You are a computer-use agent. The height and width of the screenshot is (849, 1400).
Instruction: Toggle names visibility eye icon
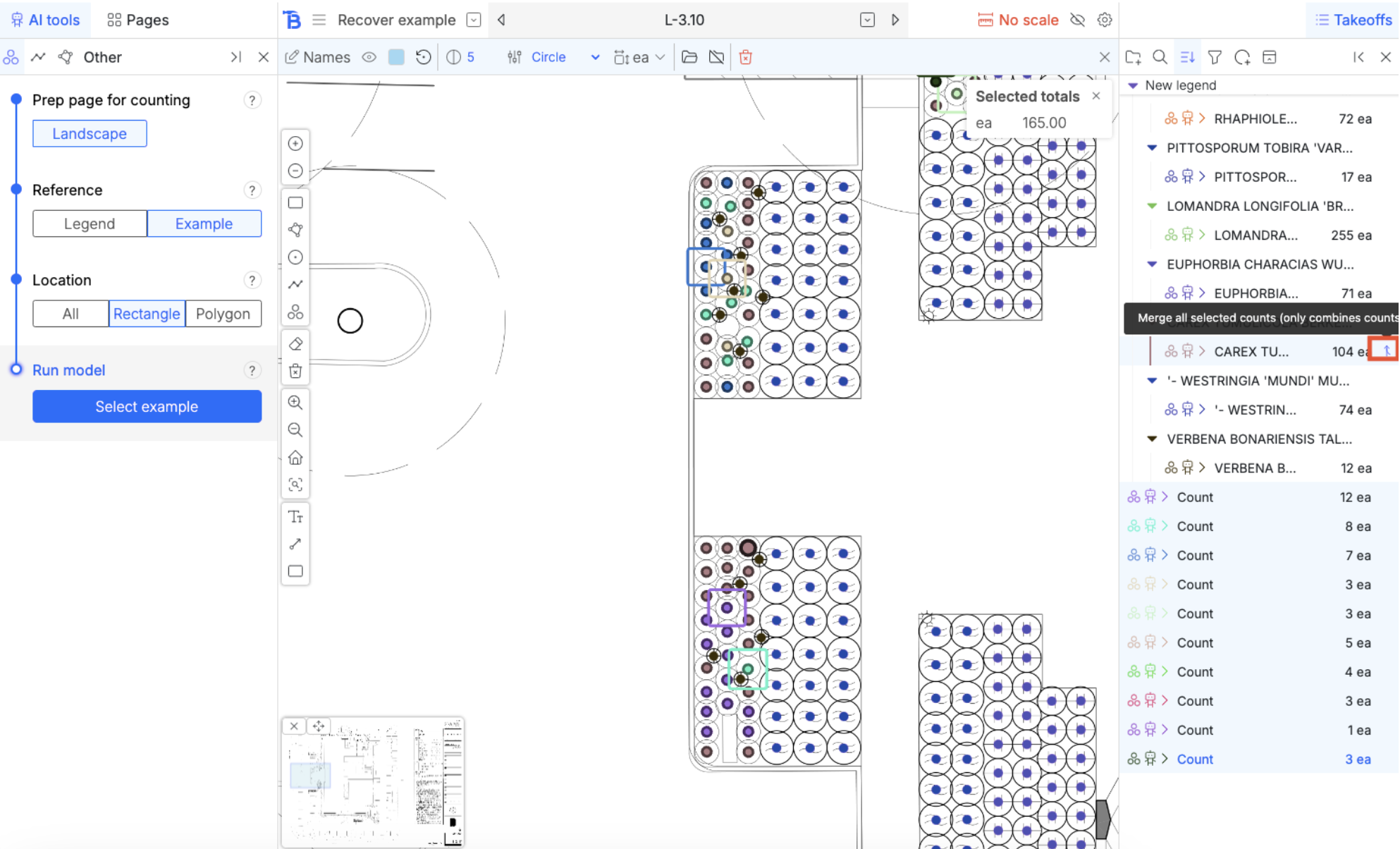click(x=369, y=57)
